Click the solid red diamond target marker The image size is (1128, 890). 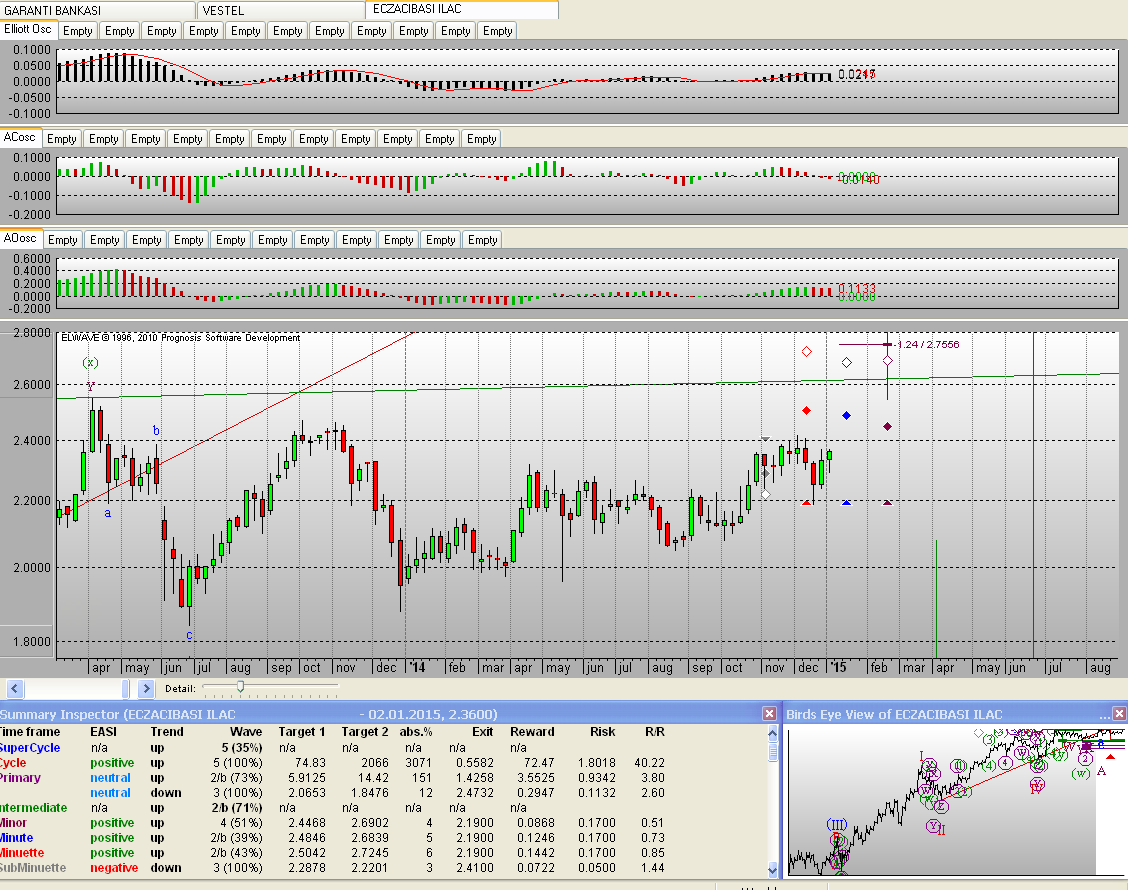pyautogui.click(x=806, y=411)
